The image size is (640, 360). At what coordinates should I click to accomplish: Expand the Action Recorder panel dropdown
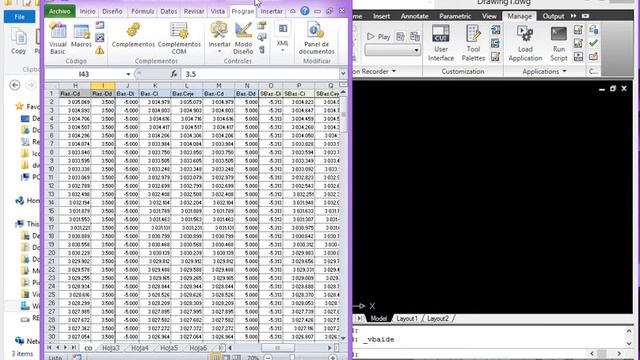[393, 71]
